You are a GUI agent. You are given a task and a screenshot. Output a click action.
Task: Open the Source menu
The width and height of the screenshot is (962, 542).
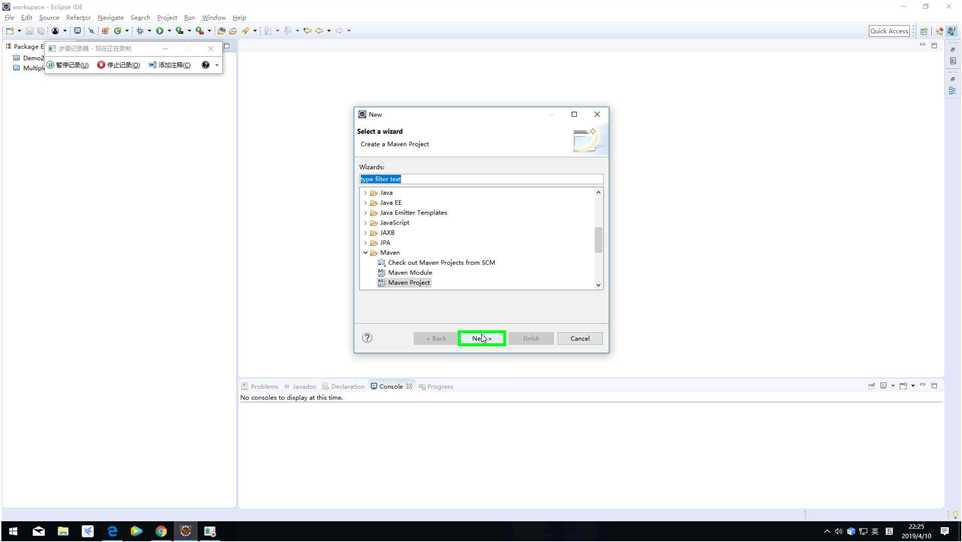(x=49, y=18)
